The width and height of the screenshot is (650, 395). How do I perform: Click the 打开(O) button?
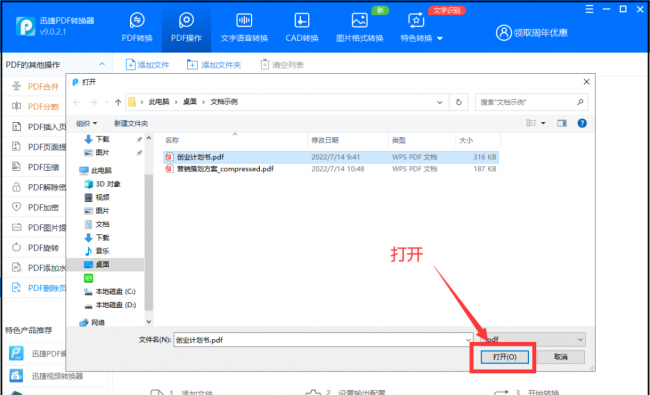(x=504, y=357)
